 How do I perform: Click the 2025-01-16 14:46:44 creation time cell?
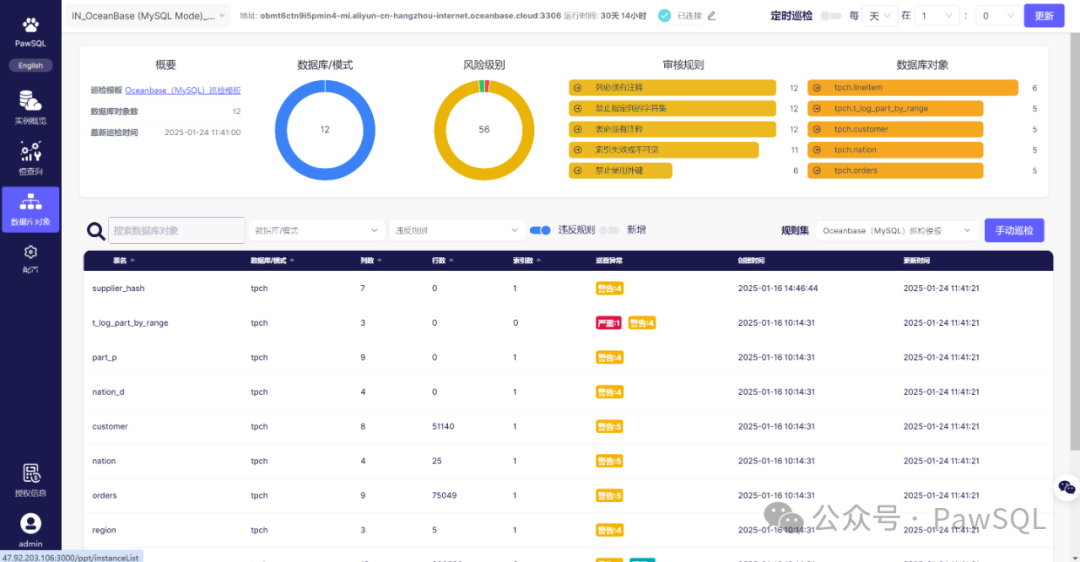pos(778,289)
